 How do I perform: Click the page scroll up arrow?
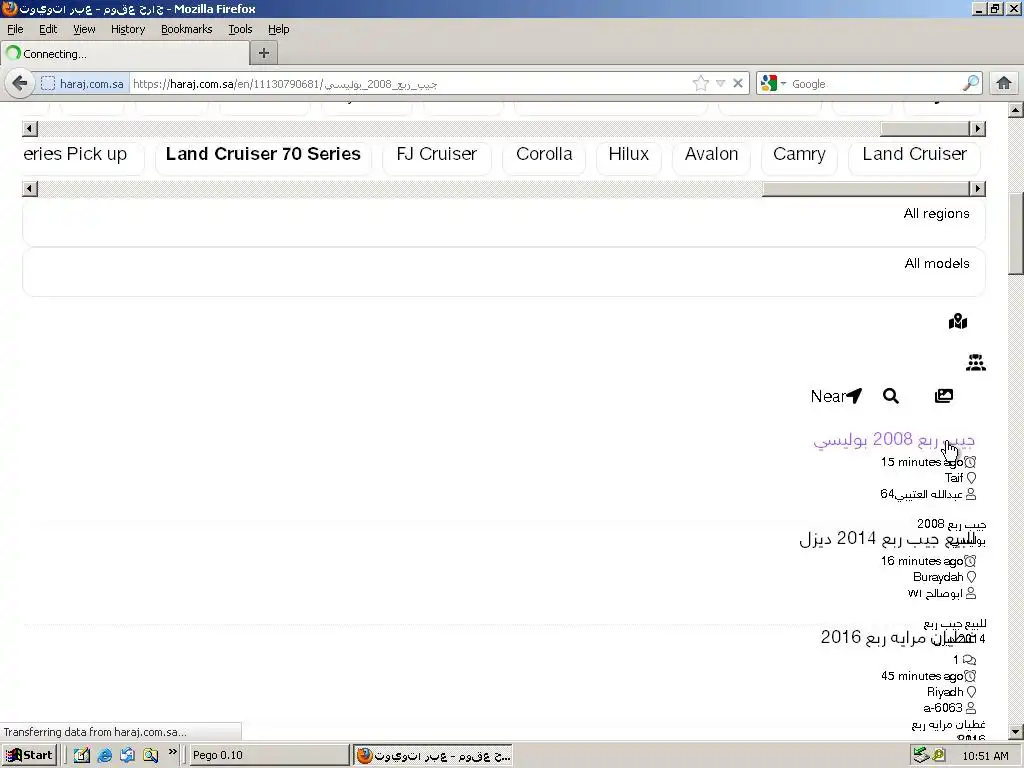[1016, 110]
